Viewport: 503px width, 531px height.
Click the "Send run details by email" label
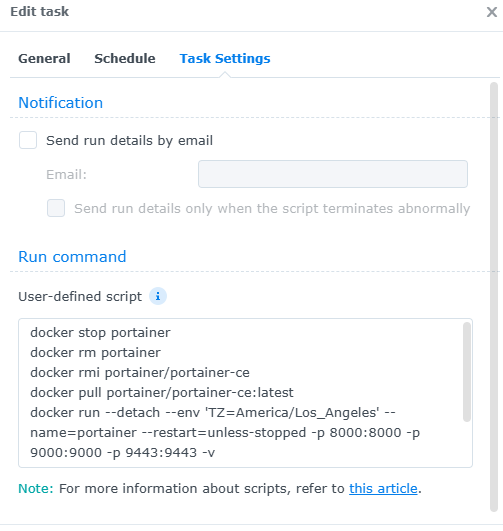[129, 140]
